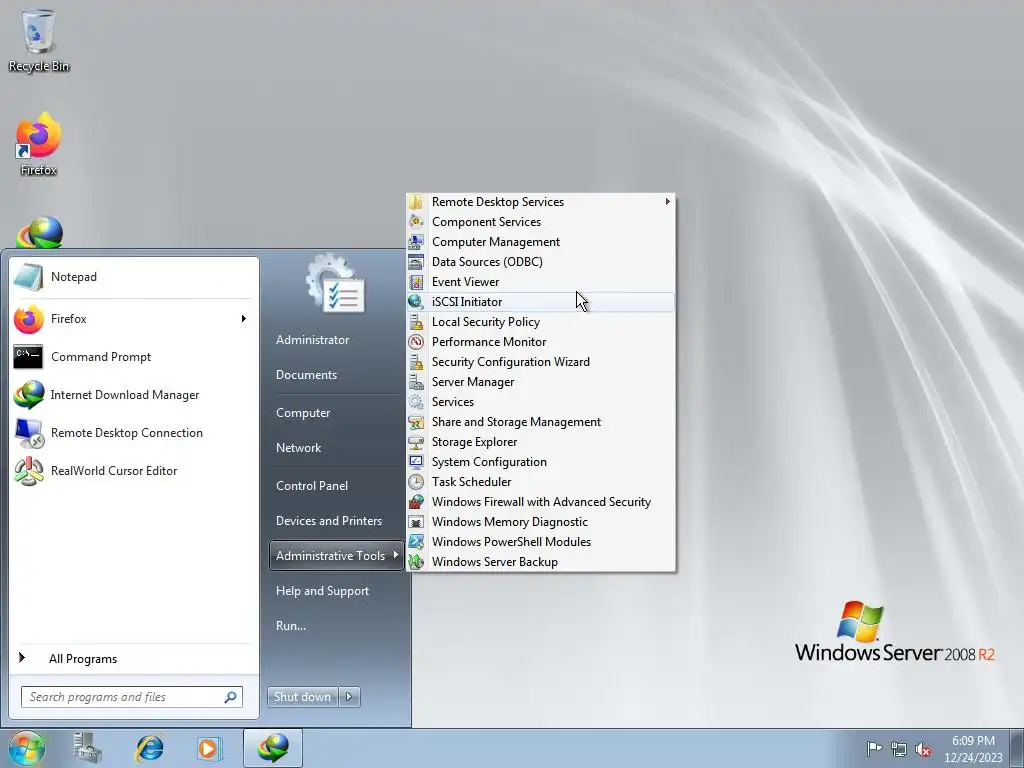Click the Windows Memory Diagnostic icon
This screenshot has width=1024, height=768.
point(416,522)
